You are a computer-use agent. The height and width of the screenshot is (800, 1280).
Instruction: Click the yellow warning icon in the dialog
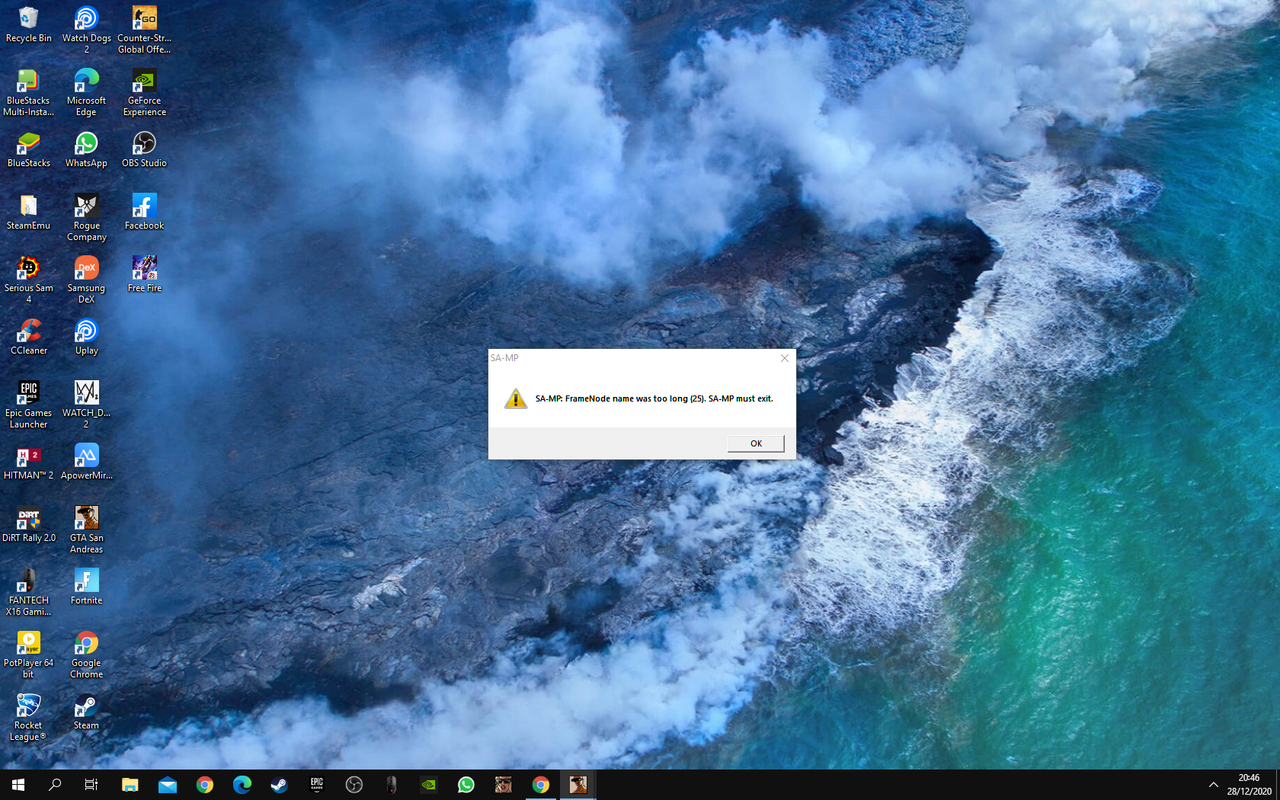(515, 398)
